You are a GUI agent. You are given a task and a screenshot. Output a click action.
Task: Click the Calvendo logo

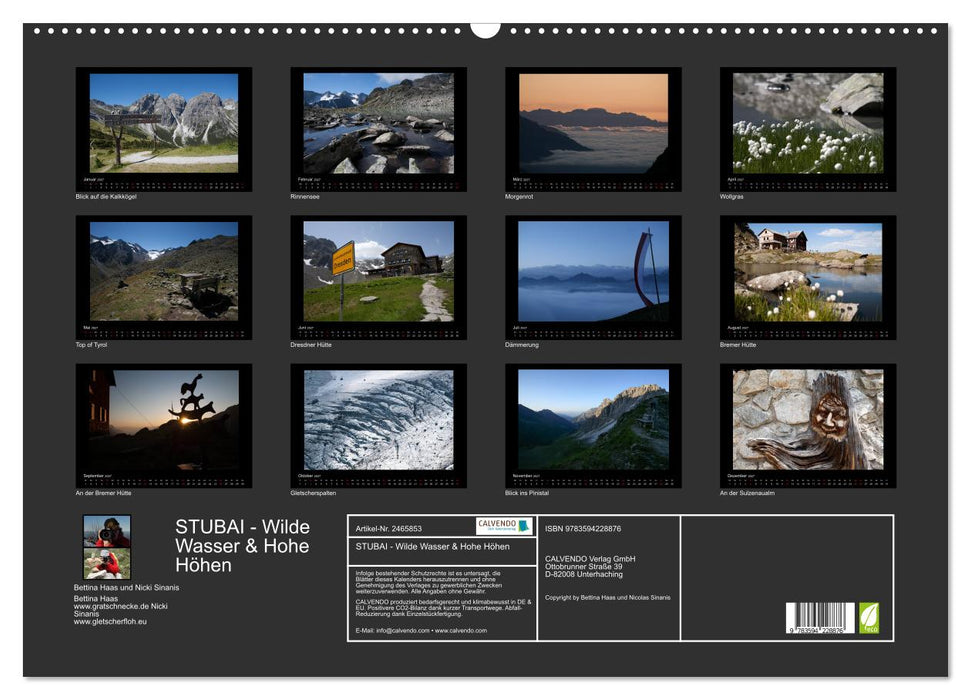tap(504, 526)
